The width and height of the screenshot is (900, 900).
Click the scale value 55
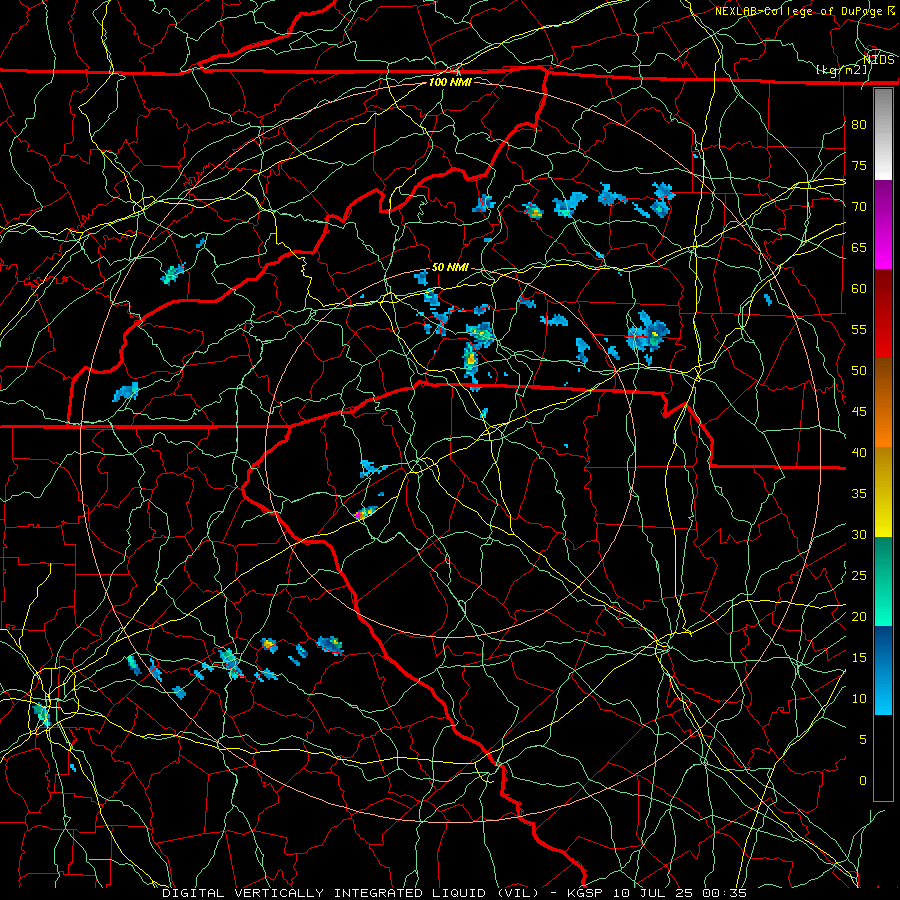point(859,329)
